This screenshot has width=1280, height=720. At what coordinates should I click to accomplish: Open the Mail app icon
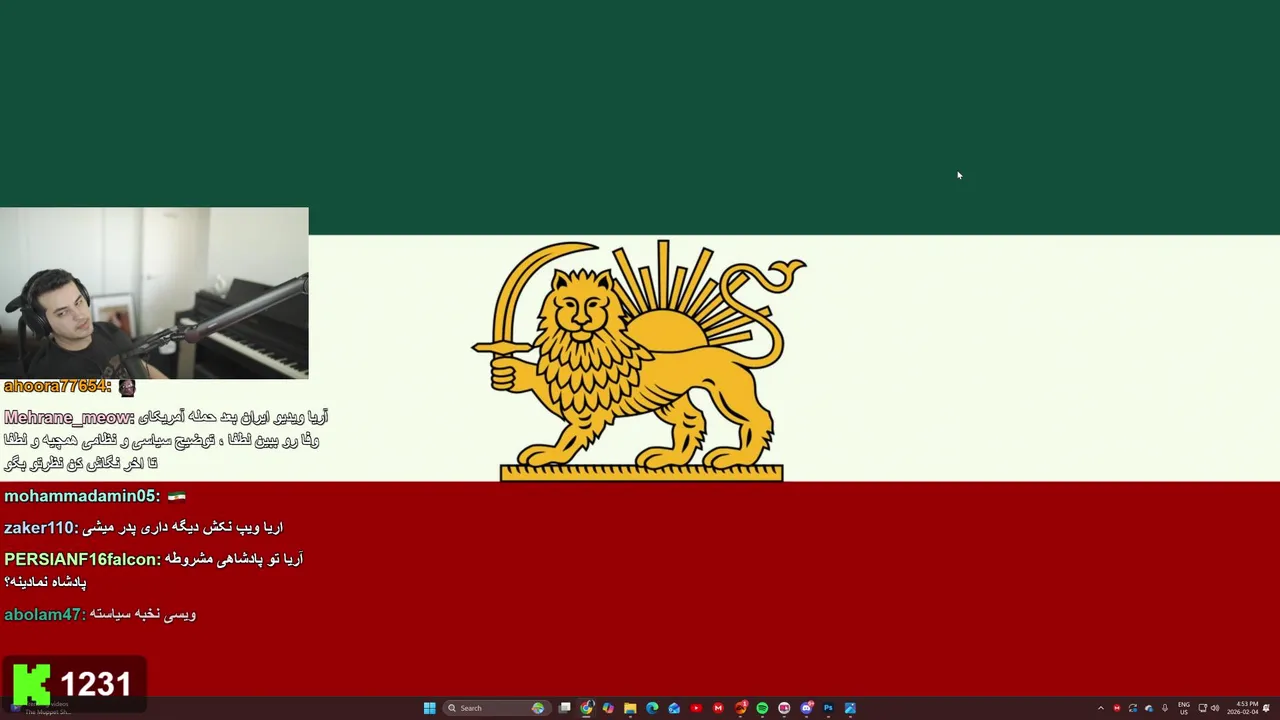(x=674, y=708)
